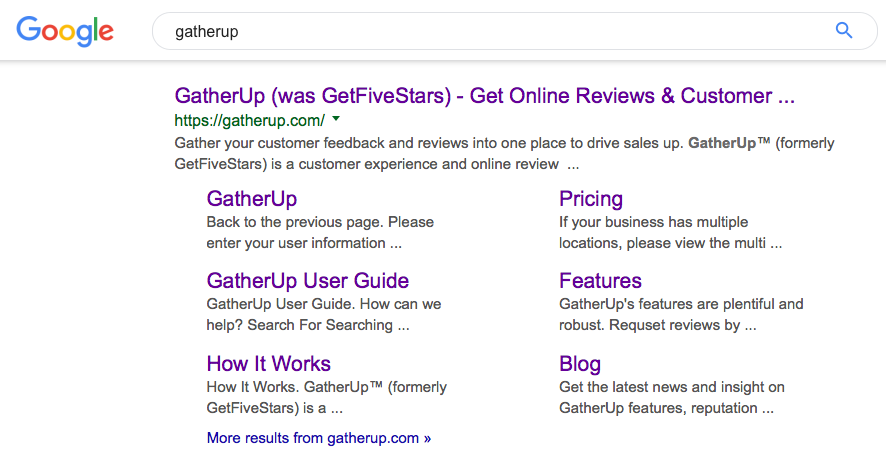886x469 pixels.
Task: Expand the green arrow beside the gatherup.com URL
Action: [x=336, y=119]
